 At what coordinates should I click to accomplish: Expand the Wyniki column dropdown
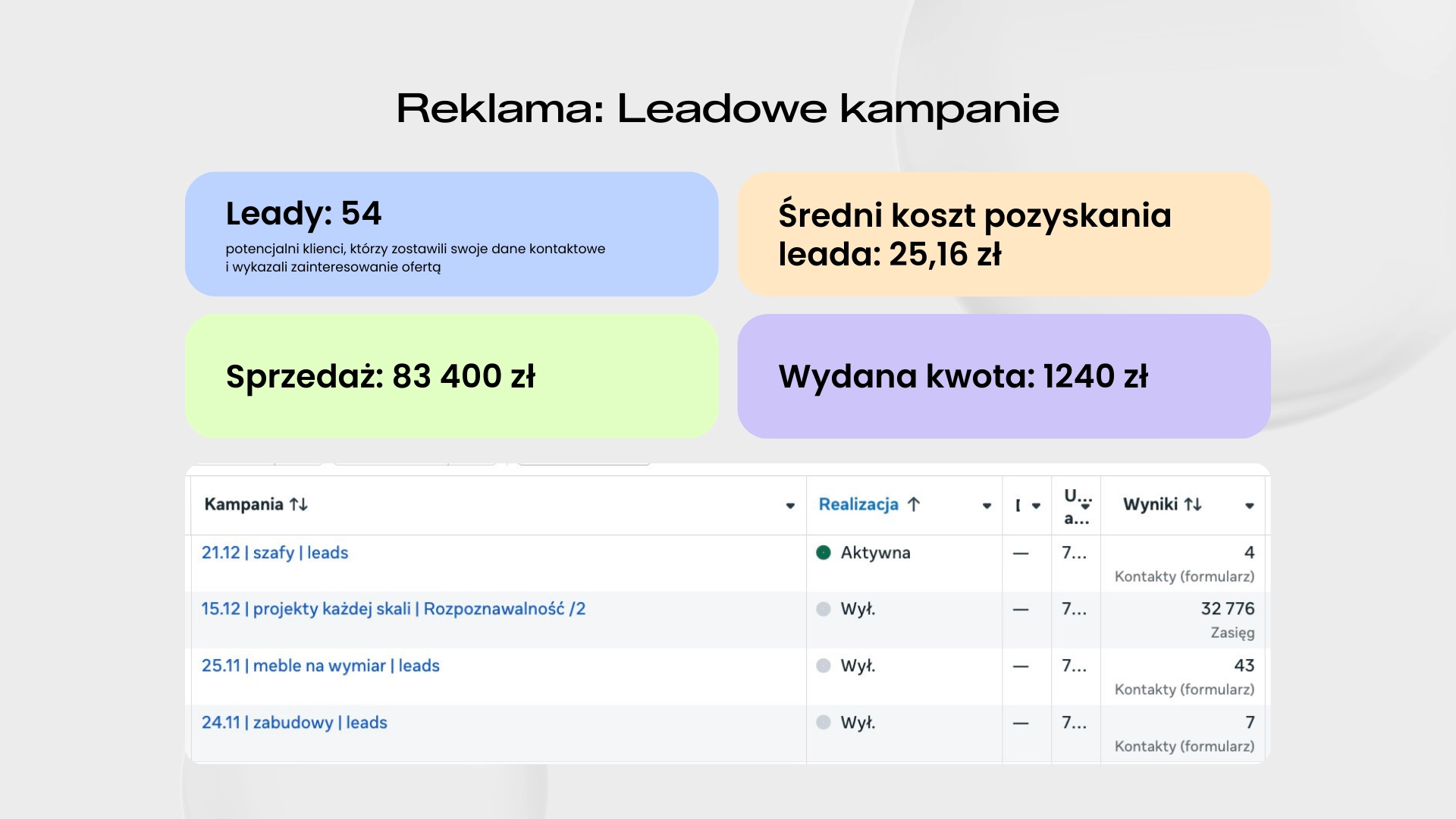1250,505
